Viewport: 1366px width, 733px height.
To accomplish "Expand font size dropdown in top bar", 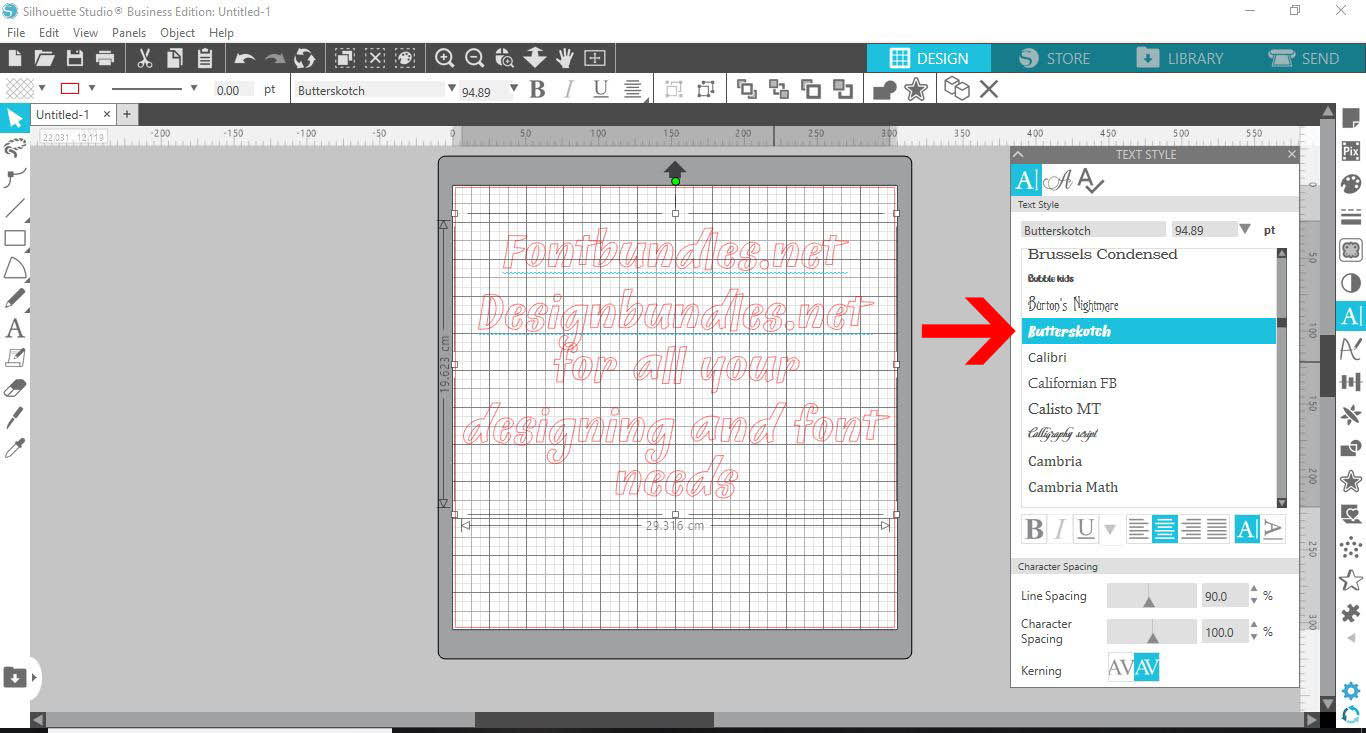I will [514, 89].
